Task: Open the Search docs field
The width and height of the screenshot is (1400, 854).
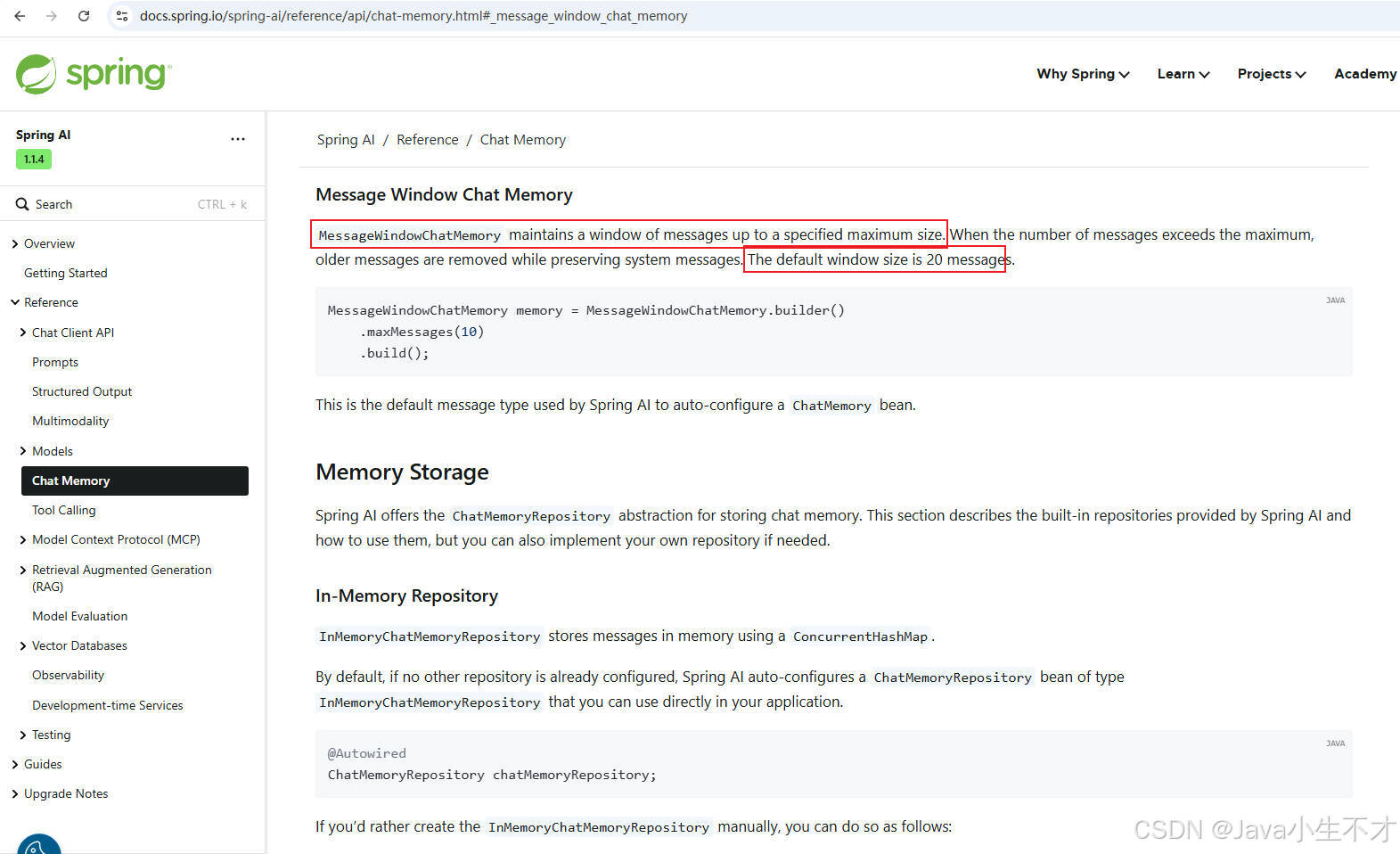Action: click(x=132, y=204)
